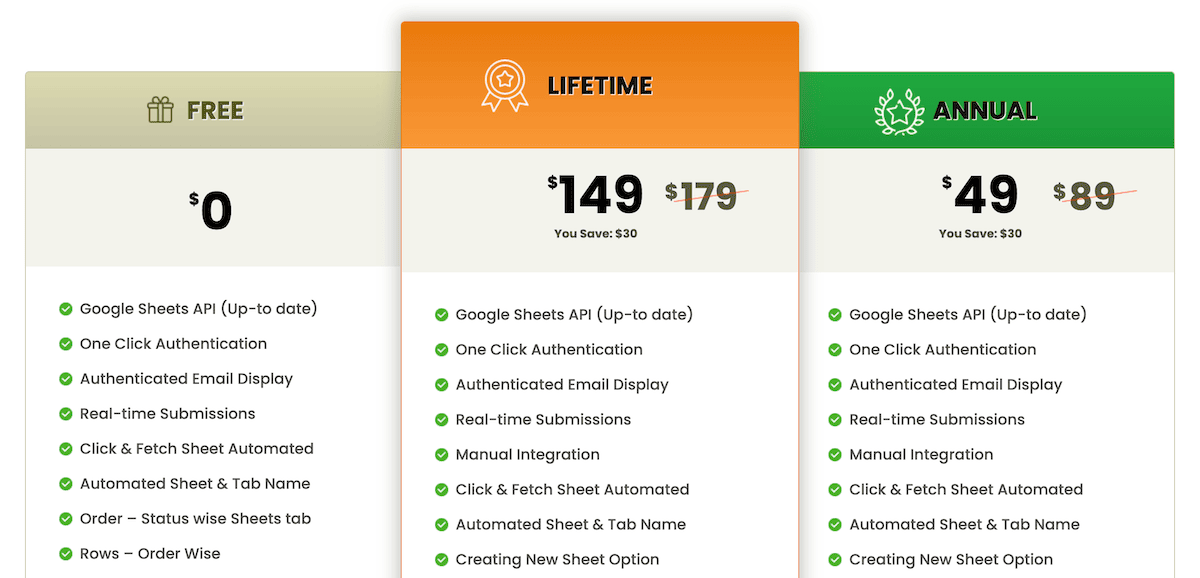Click checkmark beside Real-time Submissions in Annual plan
The height and width of the screenshot is (578, 1200).
click(835, 420)
